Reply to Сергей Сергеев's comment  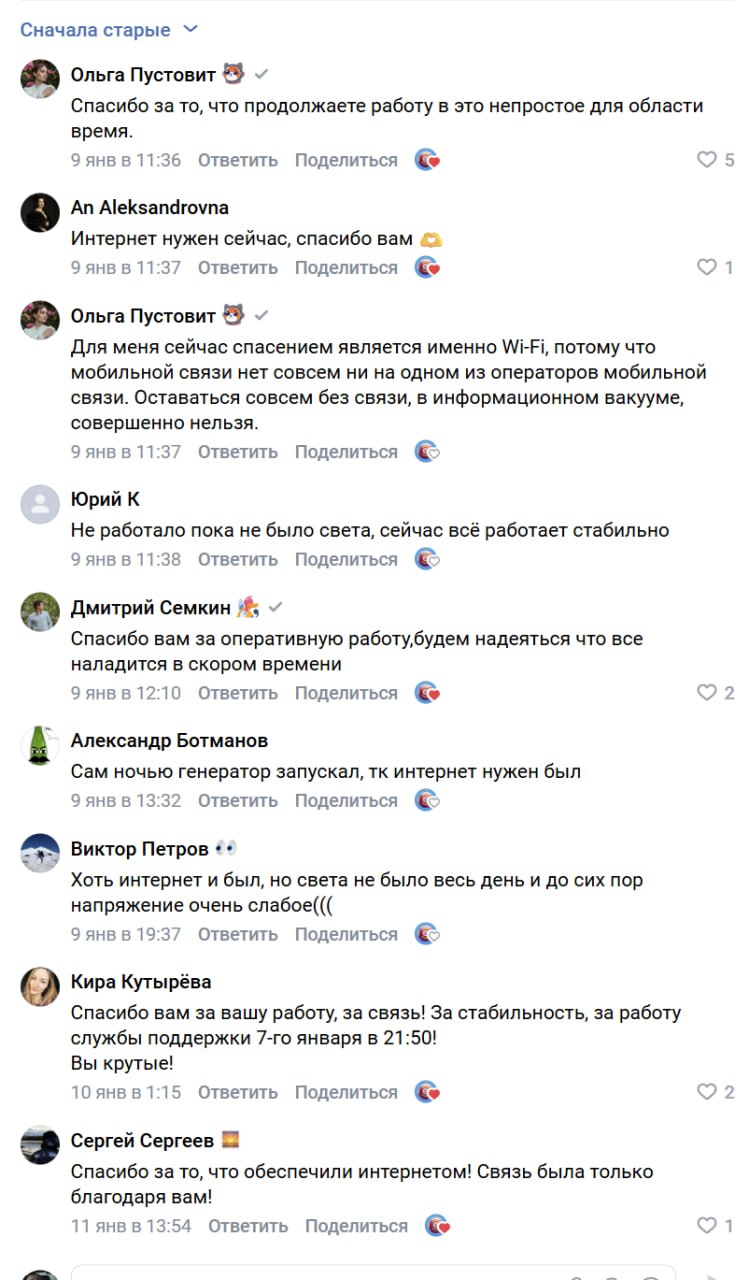(248, 1225)
